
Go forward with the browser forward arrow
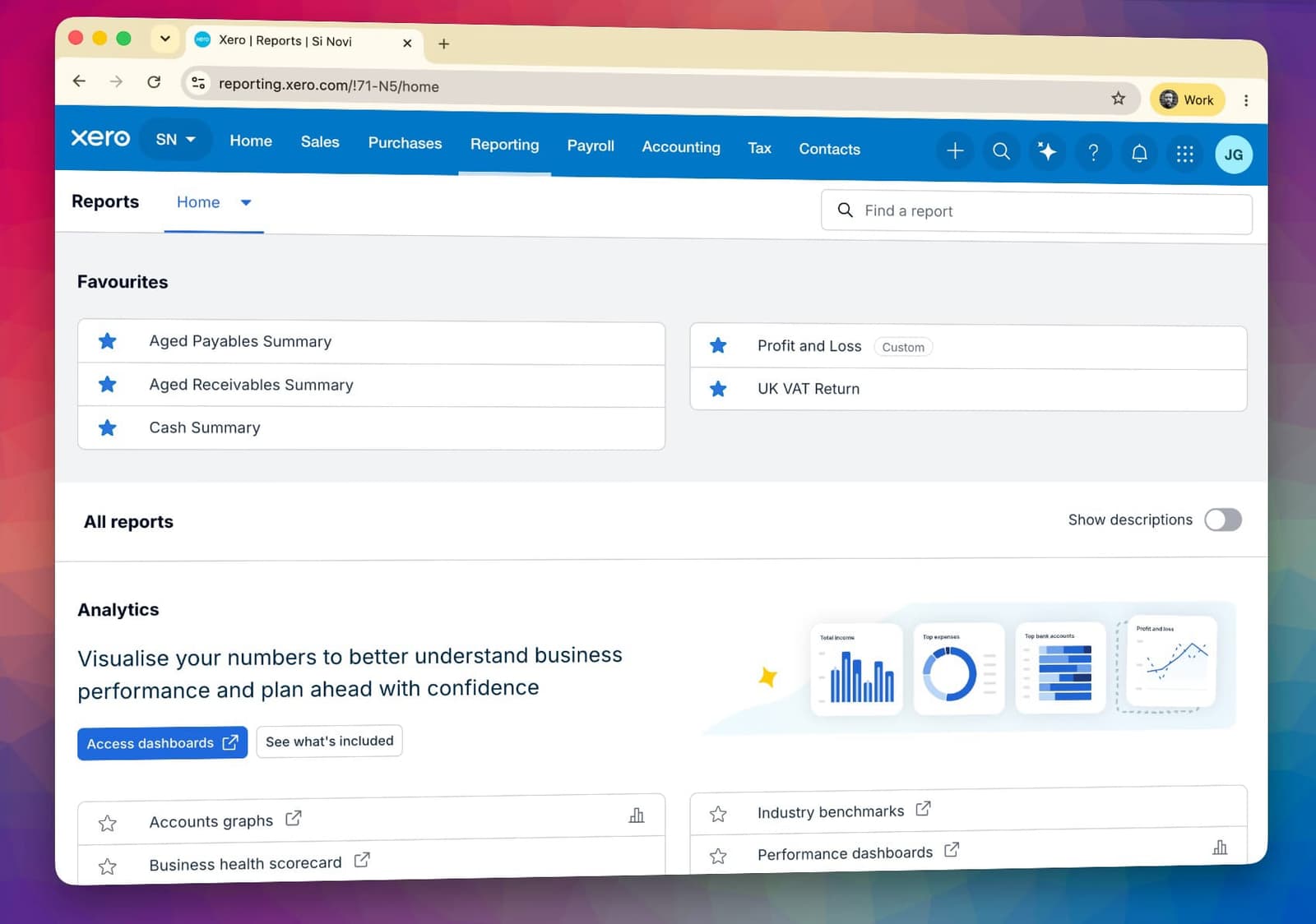[116, 81]
